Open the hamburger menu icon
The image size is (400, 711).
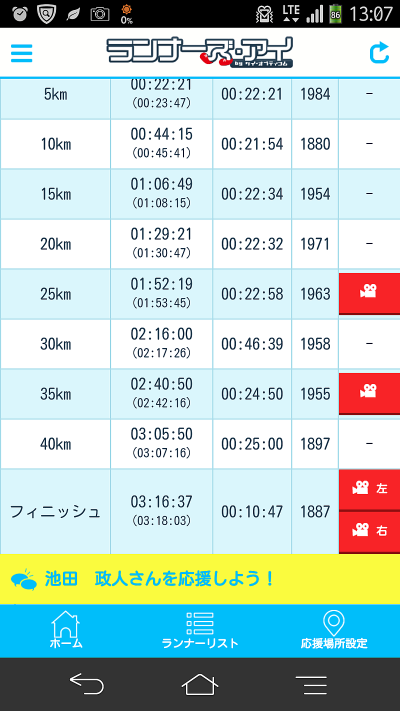click(21, 53)
